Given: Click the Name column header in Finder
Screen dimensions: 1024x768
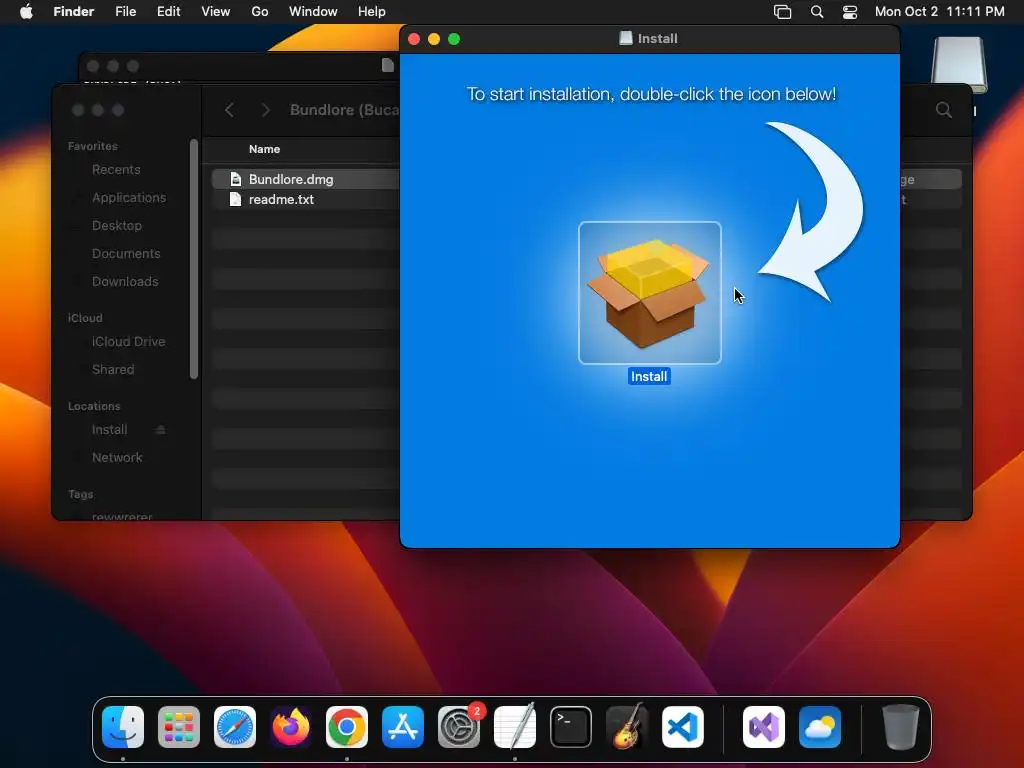Looking at the screenshot, I should tap(264, 150).
